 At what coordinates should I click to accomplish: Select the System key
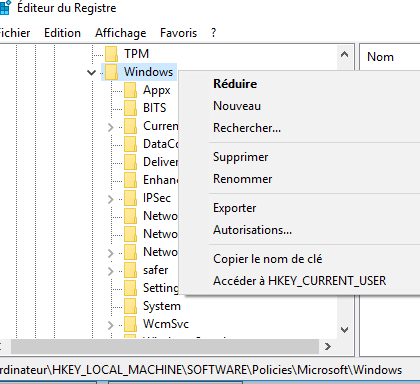pos(162,306)
